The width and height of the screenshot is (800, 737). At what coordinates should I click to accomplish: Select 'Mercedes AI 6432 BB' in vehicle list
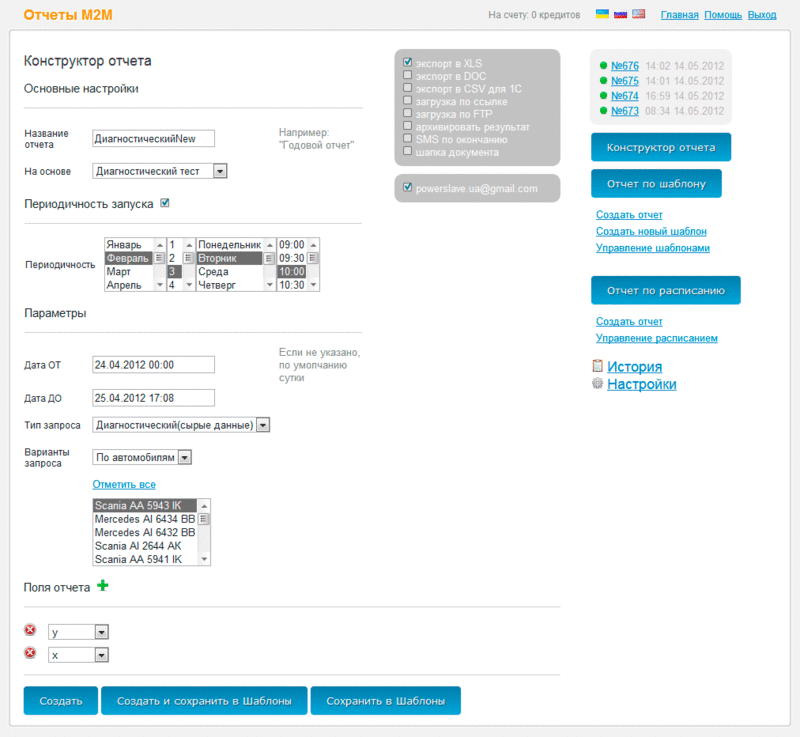click(145, 532)
